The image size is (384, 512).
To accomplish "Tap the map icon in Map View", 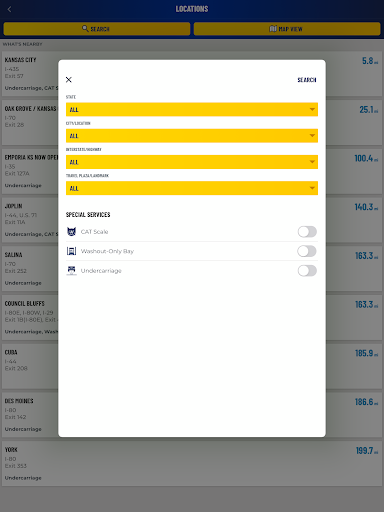I will [273, 29].
